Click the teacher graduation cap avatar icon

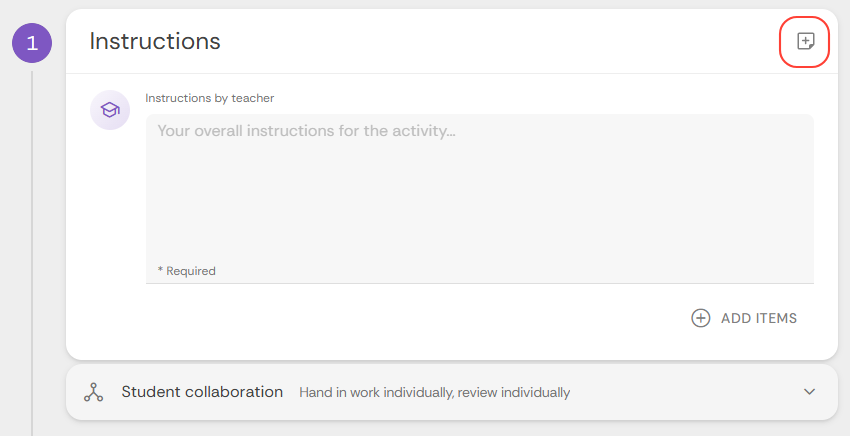point(110,110)
